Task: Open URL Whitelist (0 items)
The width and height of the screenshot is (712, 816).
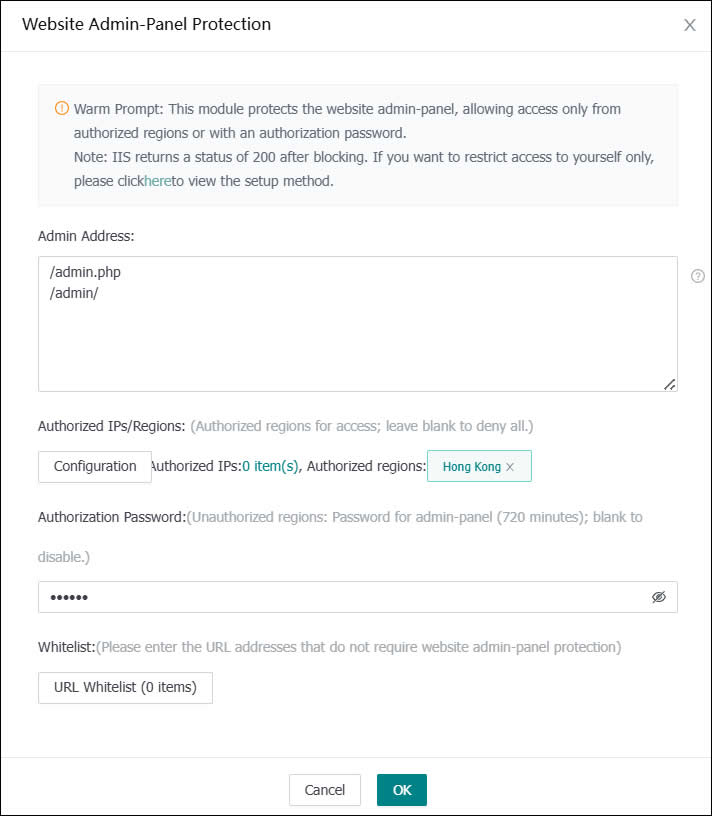Action: 124,688
